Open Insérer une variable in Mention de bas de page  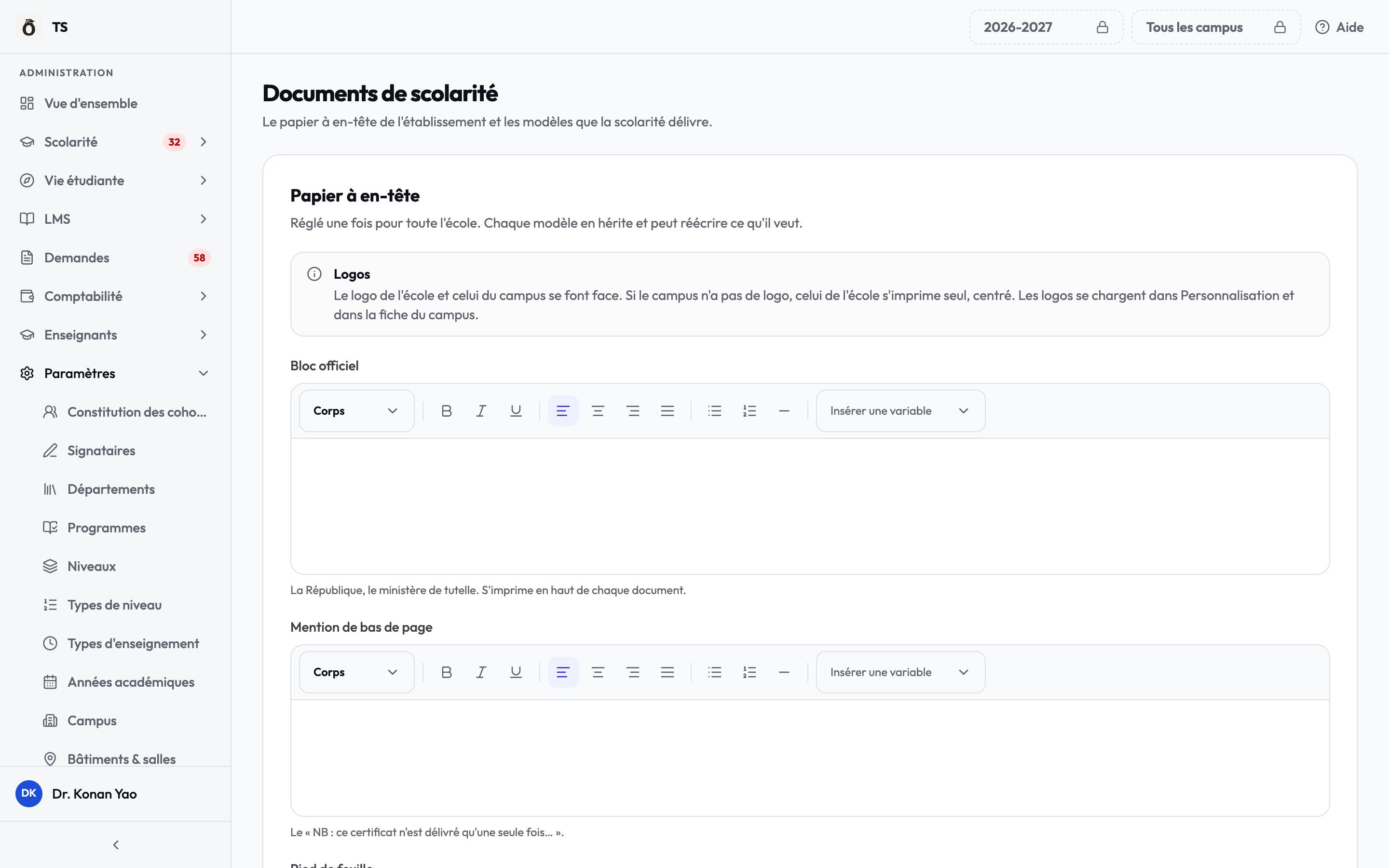[900, 672]
